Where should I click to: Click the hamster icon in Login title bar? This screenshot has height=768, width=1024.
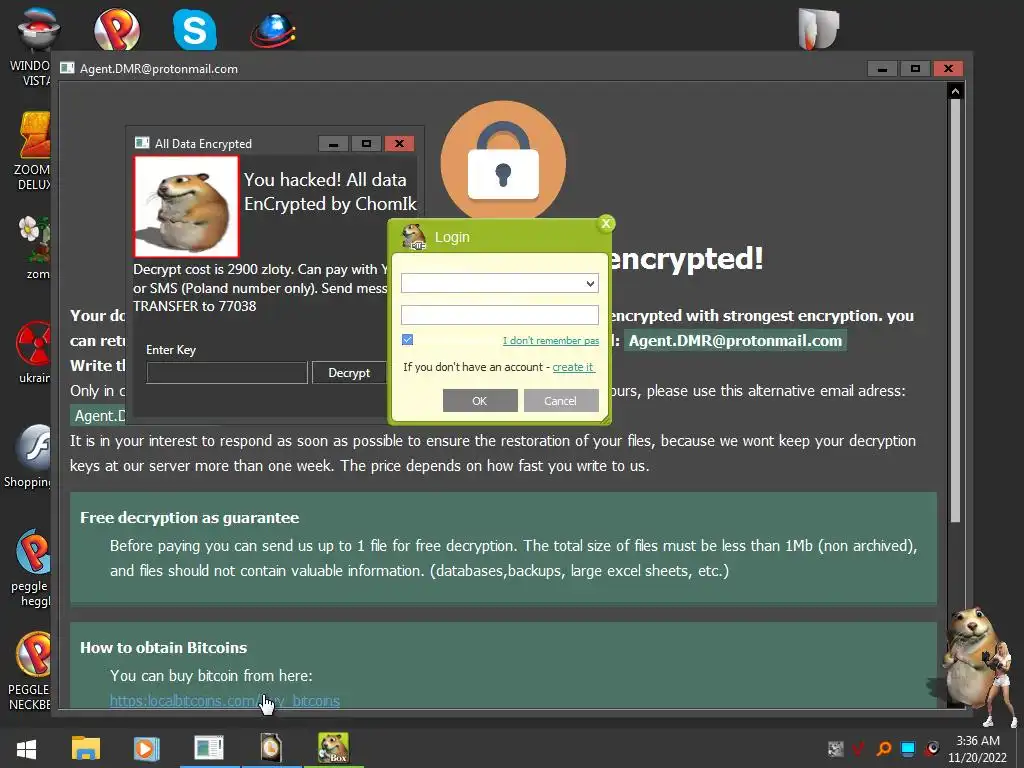coord(413,236)
